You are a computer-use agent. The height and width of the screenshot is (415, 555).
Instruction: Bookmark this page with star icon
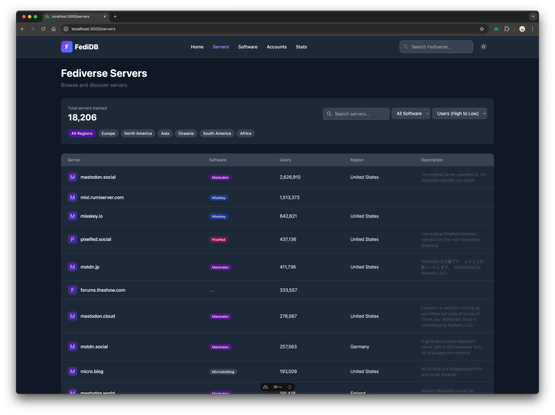(x=482, y=29)
